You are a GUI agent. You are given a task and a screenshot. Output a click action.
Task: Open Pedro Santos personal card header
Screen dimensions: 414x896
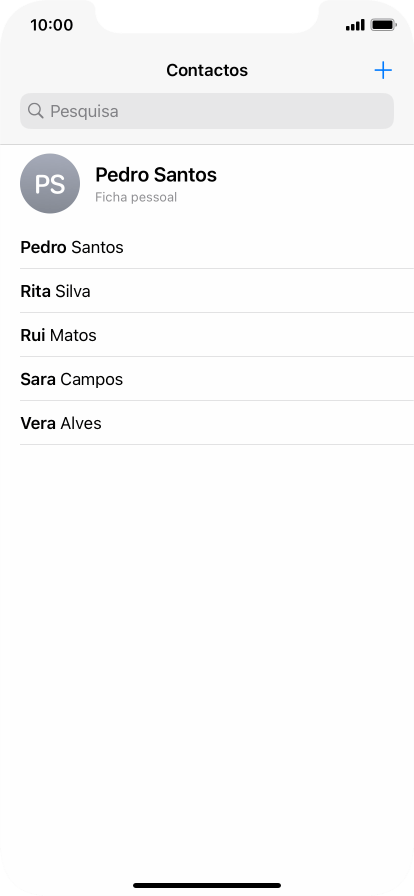pyautogui.click(x=207, y=183)
